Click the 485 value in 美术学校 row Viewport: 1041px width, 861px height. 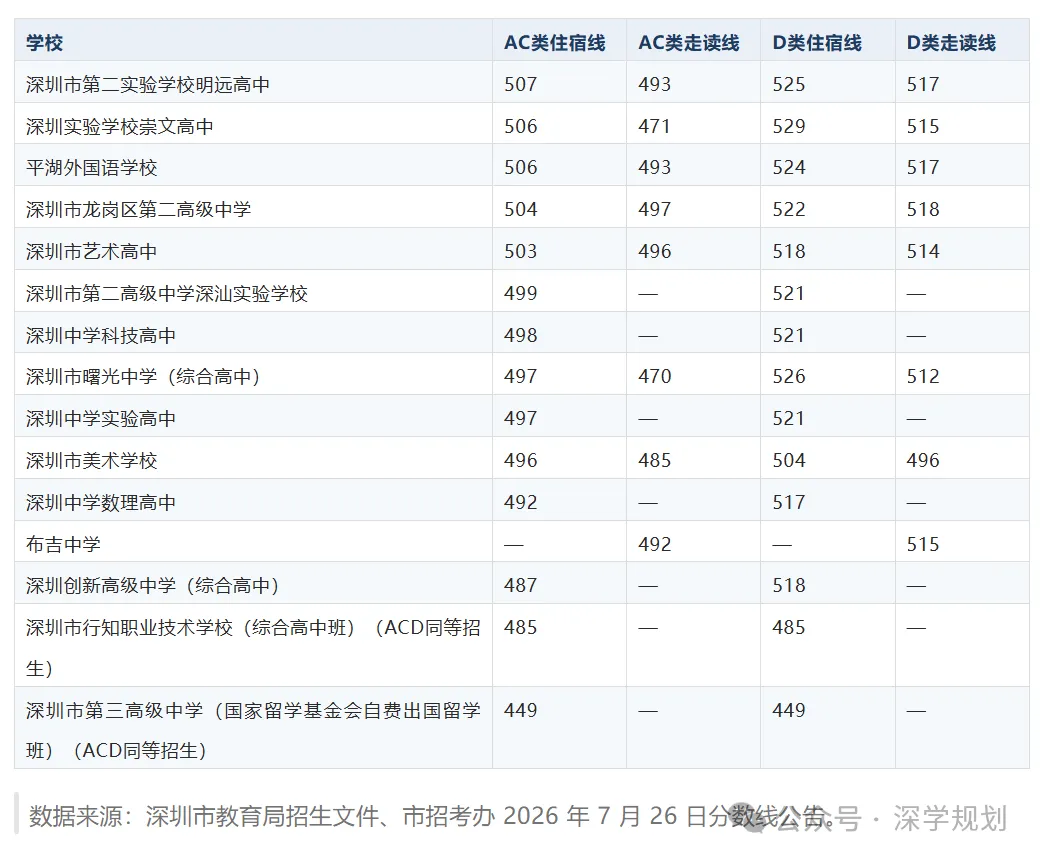(655, 460)
